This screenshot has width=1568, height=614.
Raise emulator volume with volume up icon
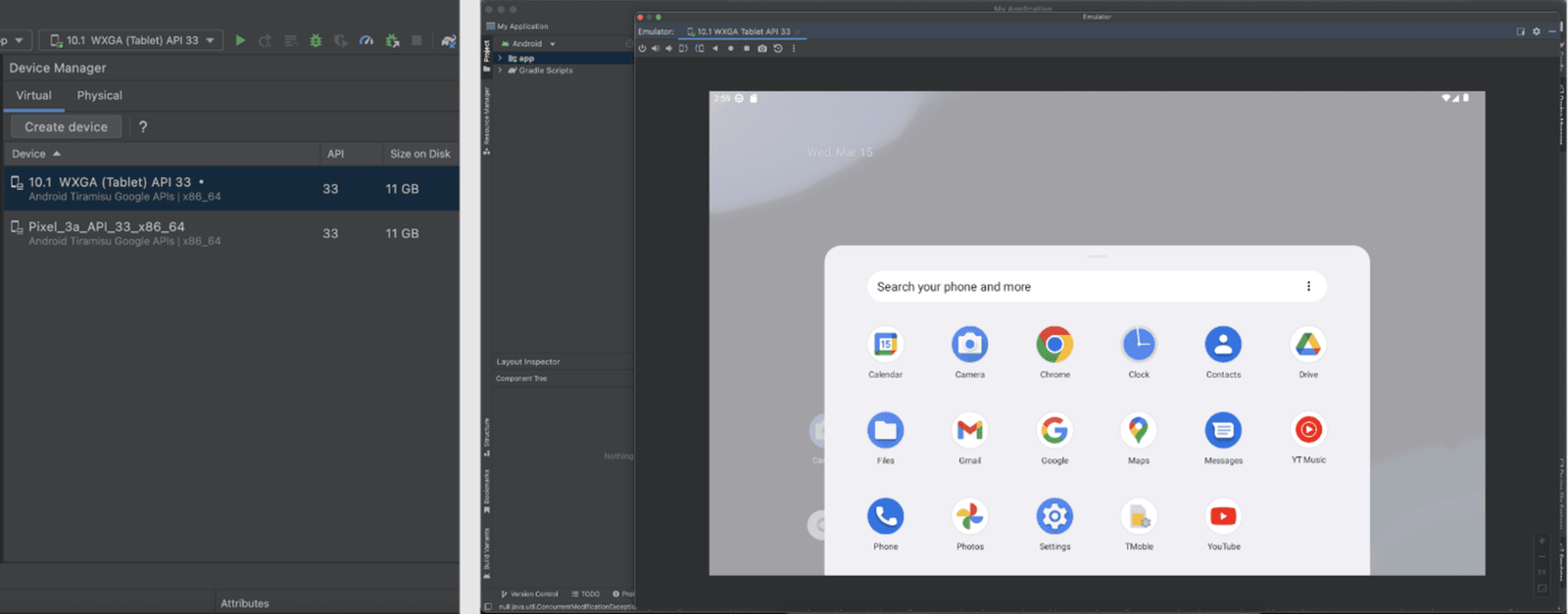pyautogui.click(x=656, y=48)
